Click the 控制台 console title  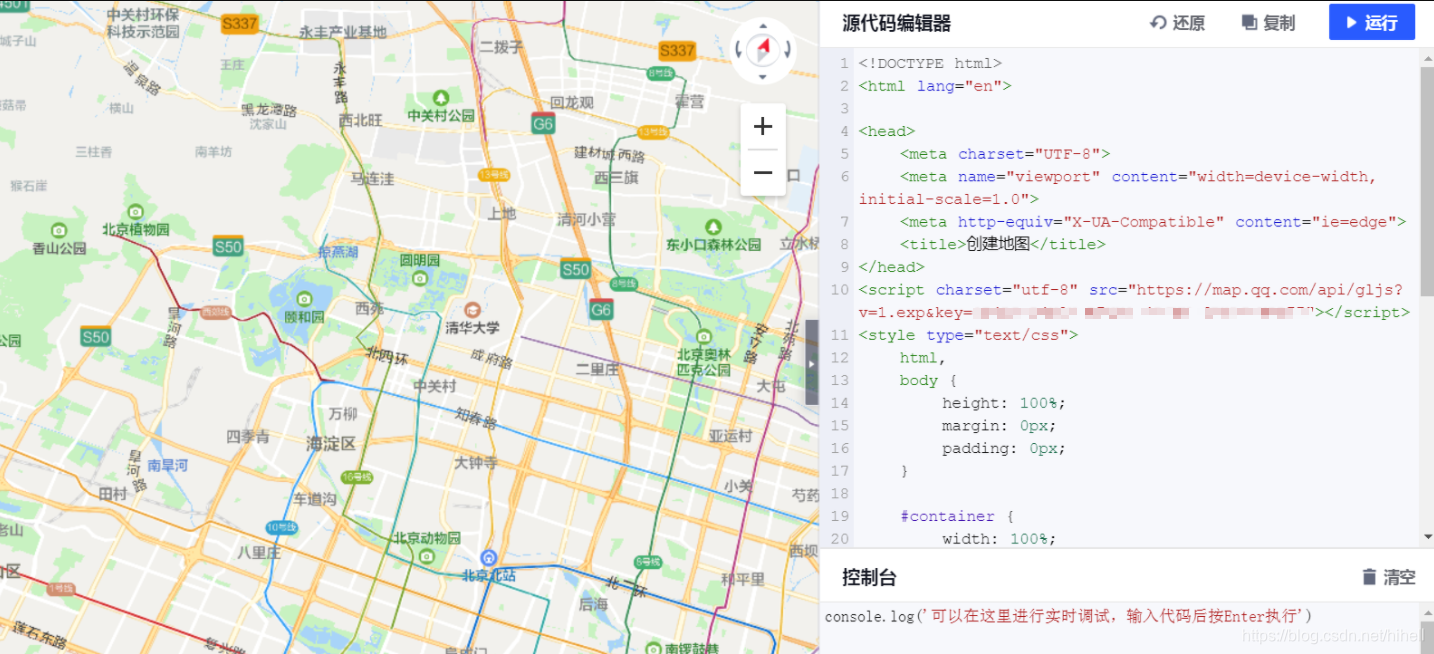869,577
